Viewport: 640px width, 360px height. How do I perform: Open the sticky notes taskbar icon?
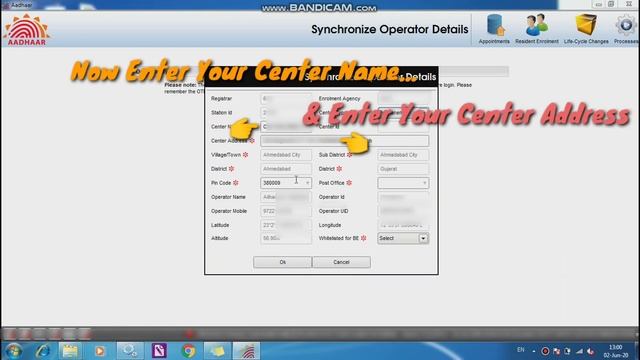point(217,351)
